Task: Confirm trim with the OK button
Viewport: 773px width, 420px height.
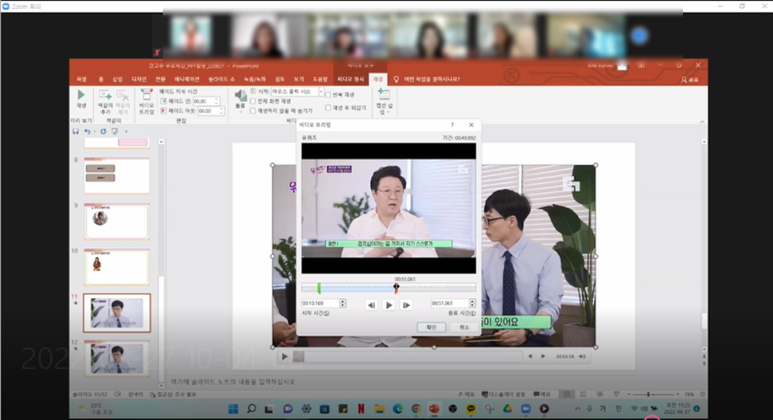Action: click(x=431, y=327)
